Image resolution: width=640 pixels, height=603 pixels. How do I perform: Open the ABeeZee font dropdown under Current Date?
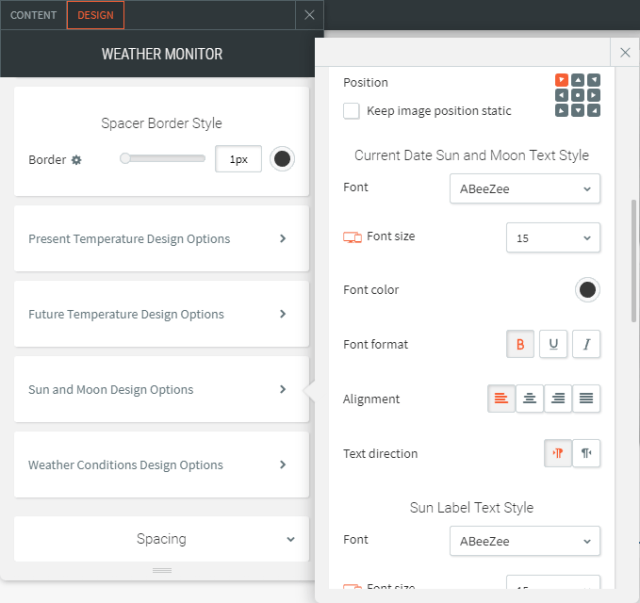525,188
